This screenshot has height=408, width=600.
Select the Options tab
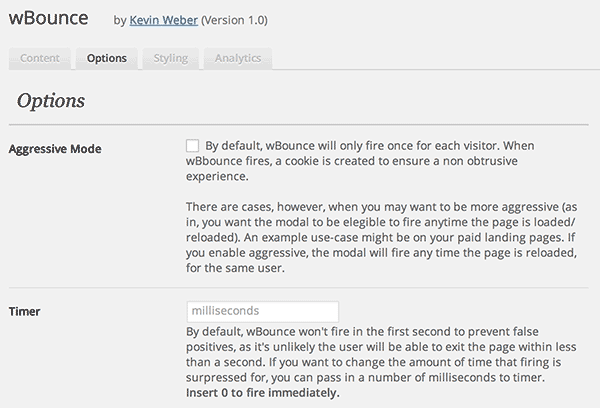pyautogui.click(x=106, y=58)
